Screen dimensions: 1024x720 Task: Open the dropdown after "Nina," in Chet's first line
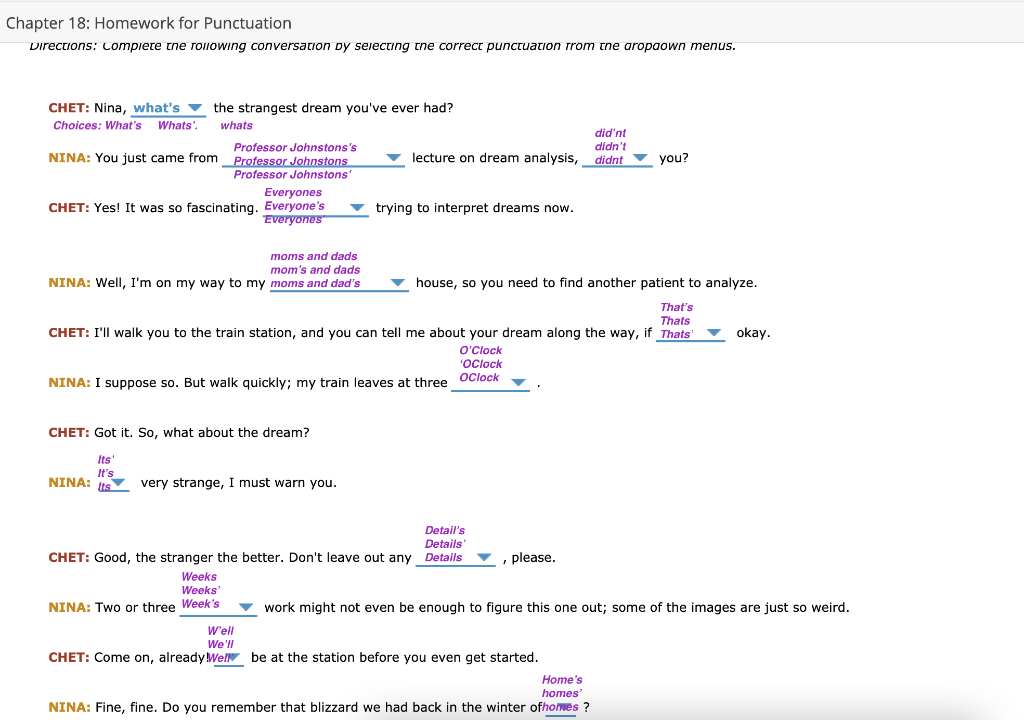196,107
